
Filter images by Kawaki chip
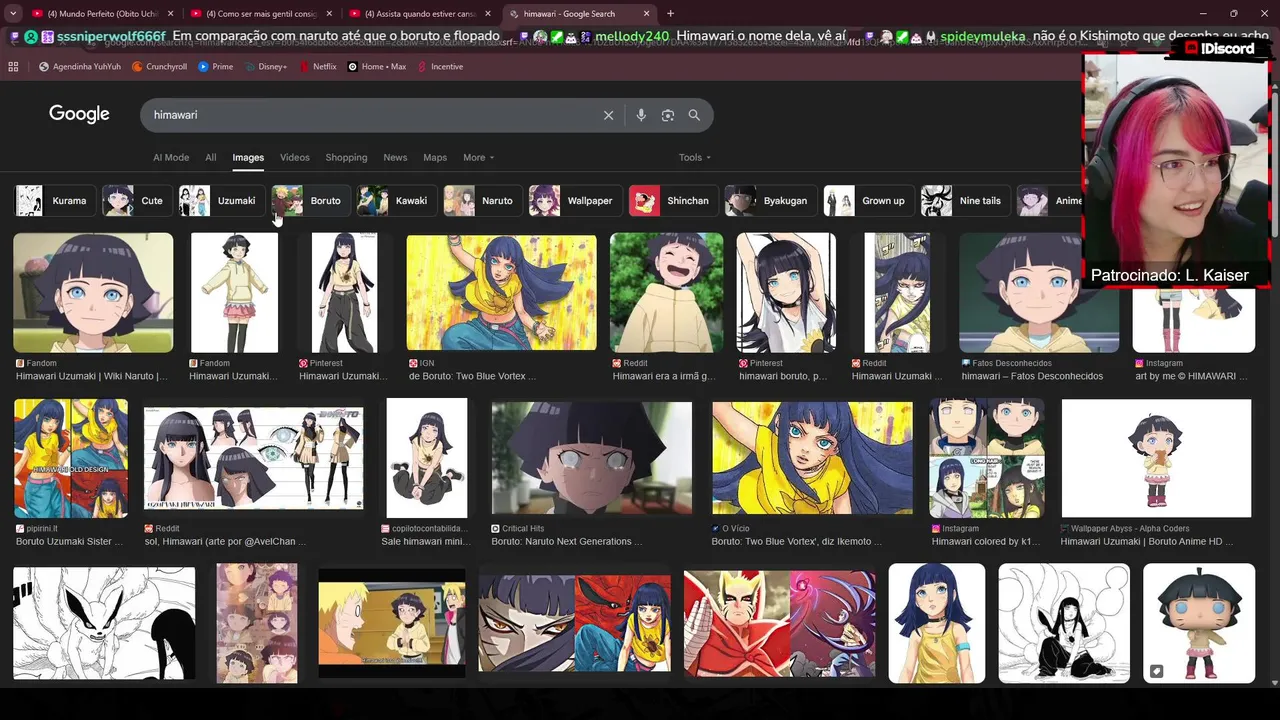tap(396, 200)
